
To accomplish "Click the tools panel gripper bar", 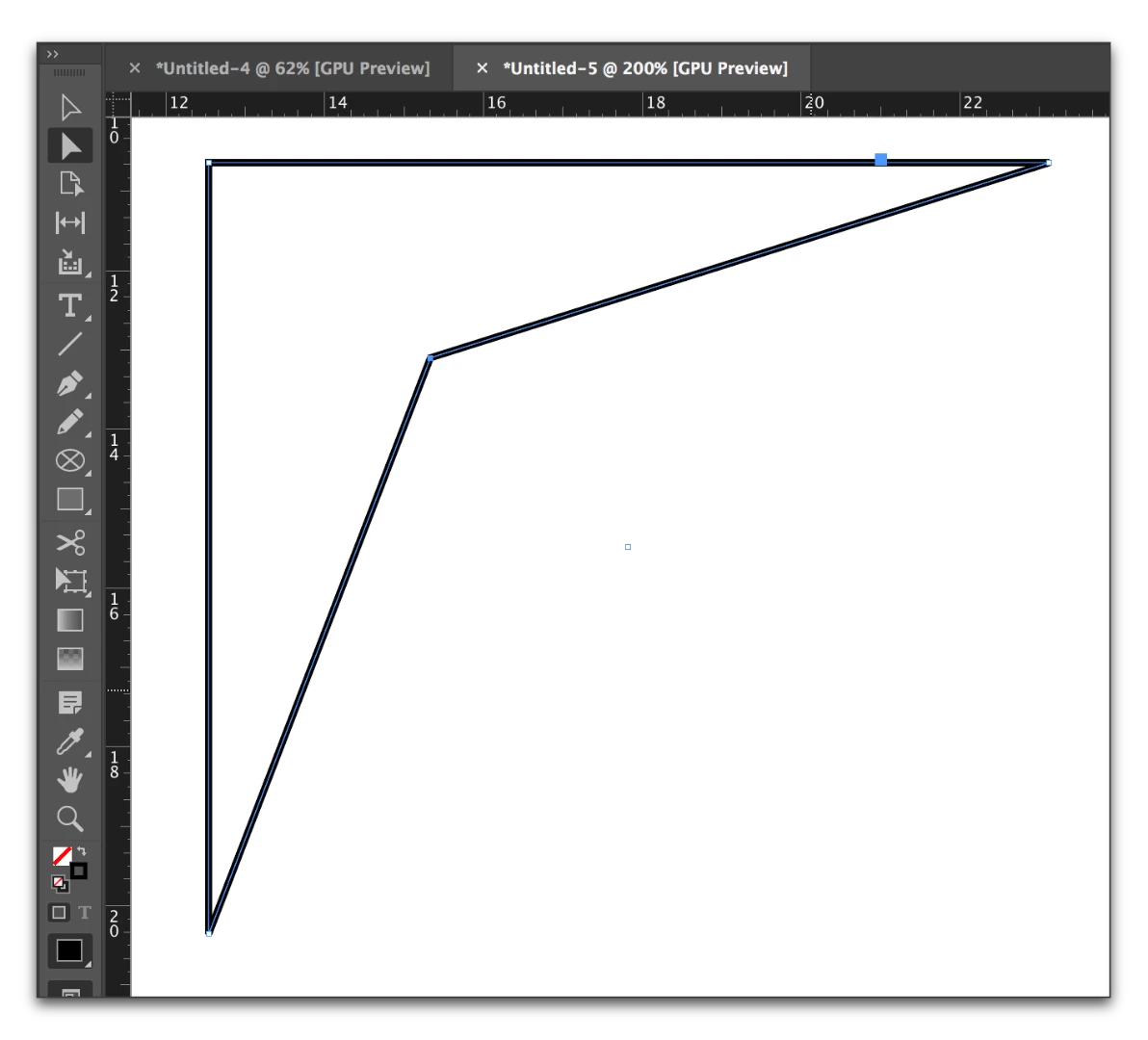I will (69, 72).
